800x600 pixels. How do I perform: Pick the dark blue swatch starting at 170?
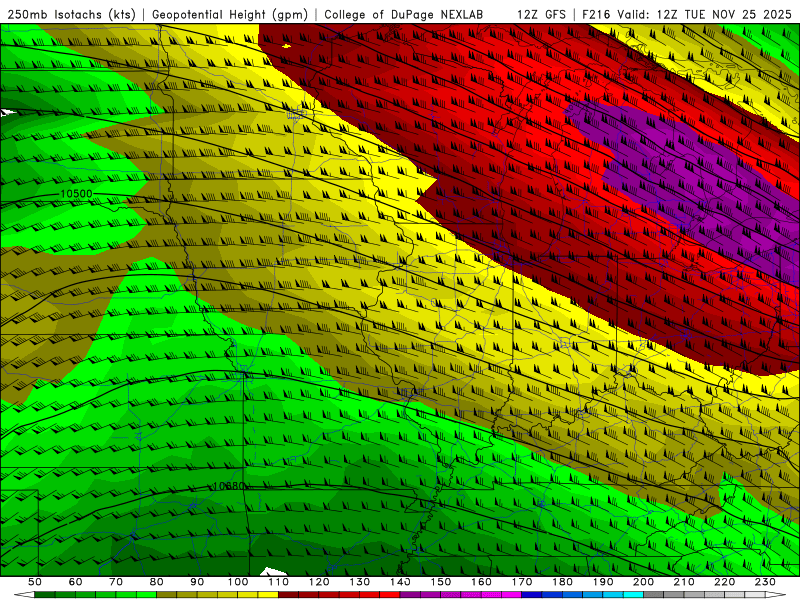[532, 594]
